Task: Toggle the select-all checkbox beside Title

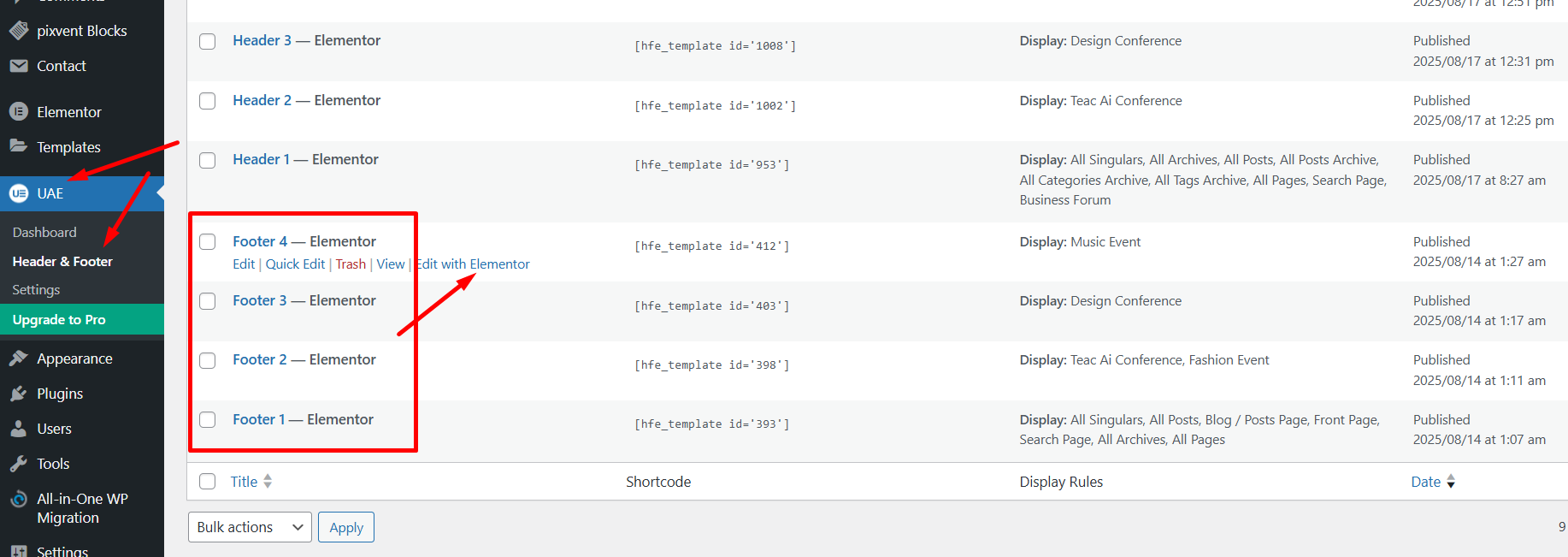Action: click(208, 482)
